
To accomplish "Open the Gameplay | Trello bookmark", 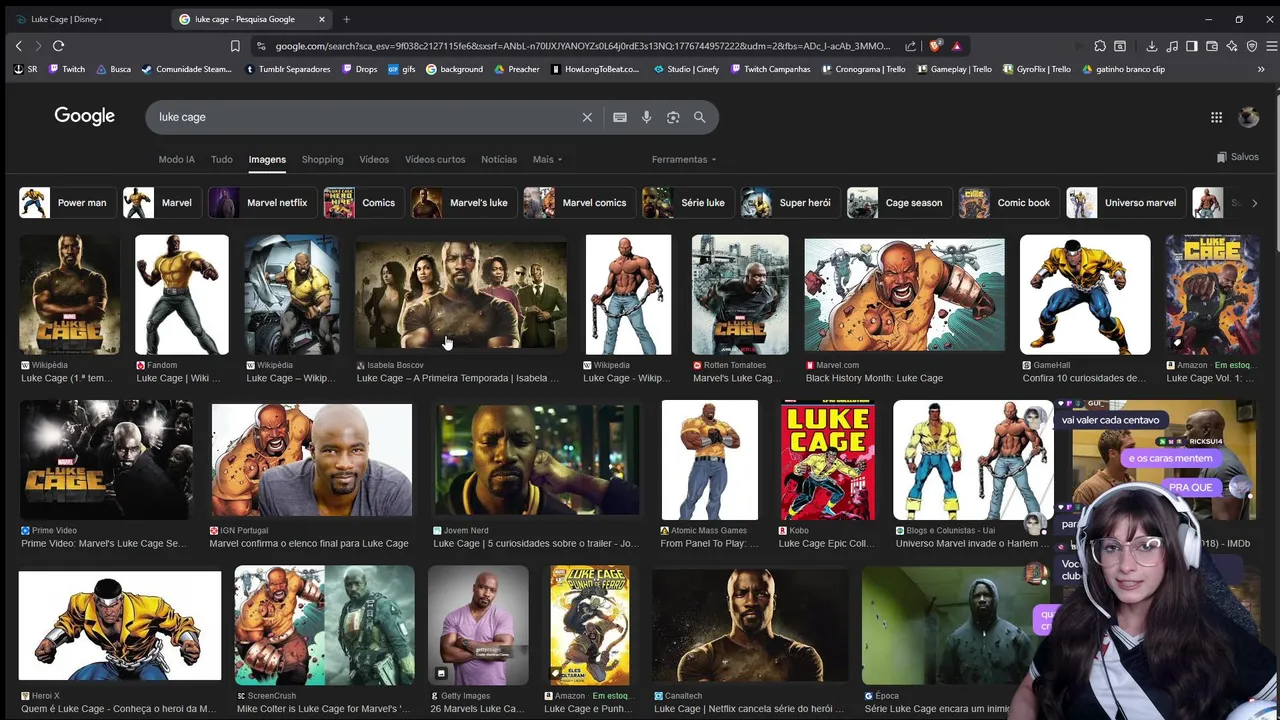I will [955, 69].
